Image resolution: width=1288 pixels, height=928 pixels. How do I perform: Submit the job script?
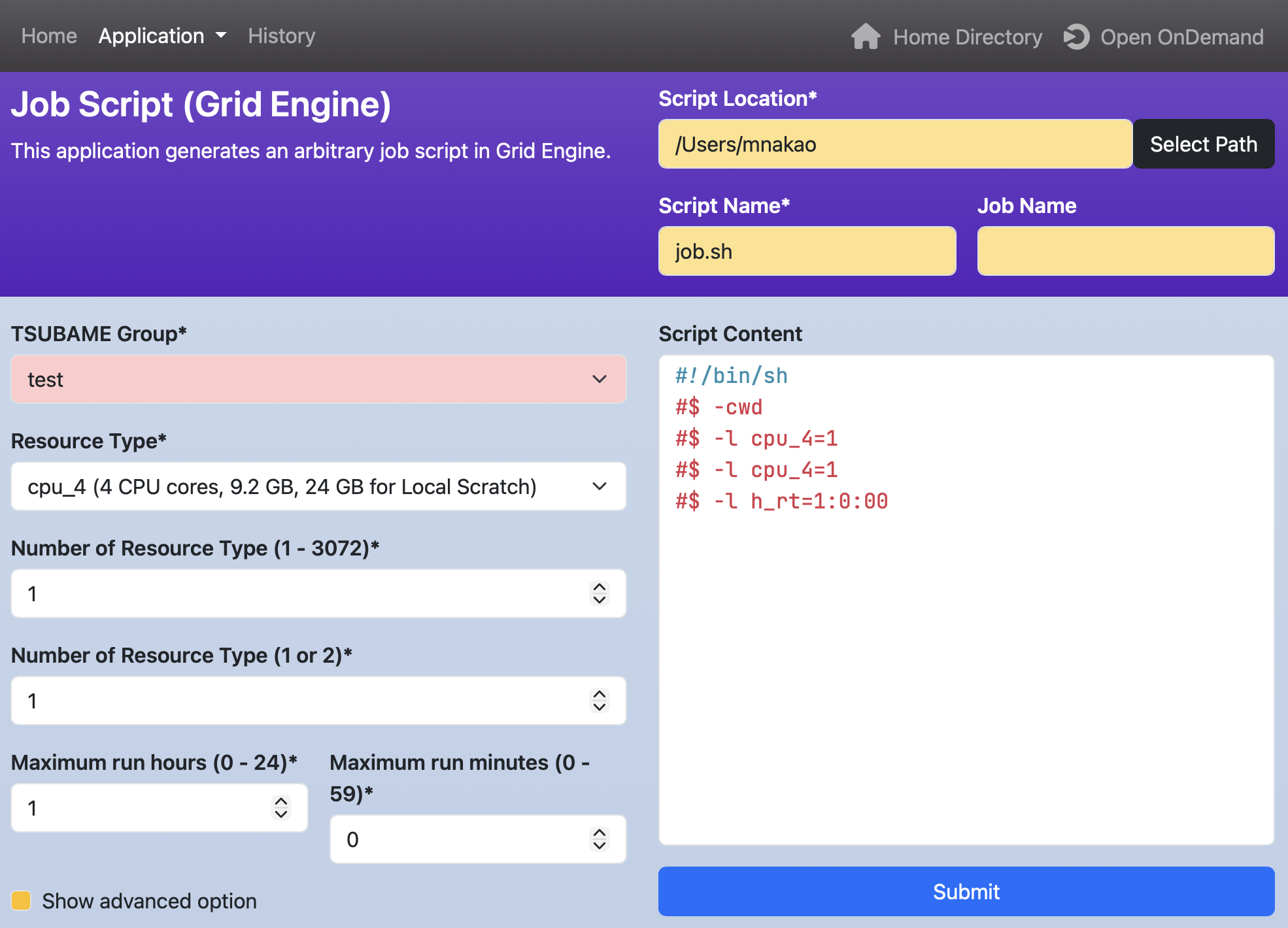click(x=966, y=891)
